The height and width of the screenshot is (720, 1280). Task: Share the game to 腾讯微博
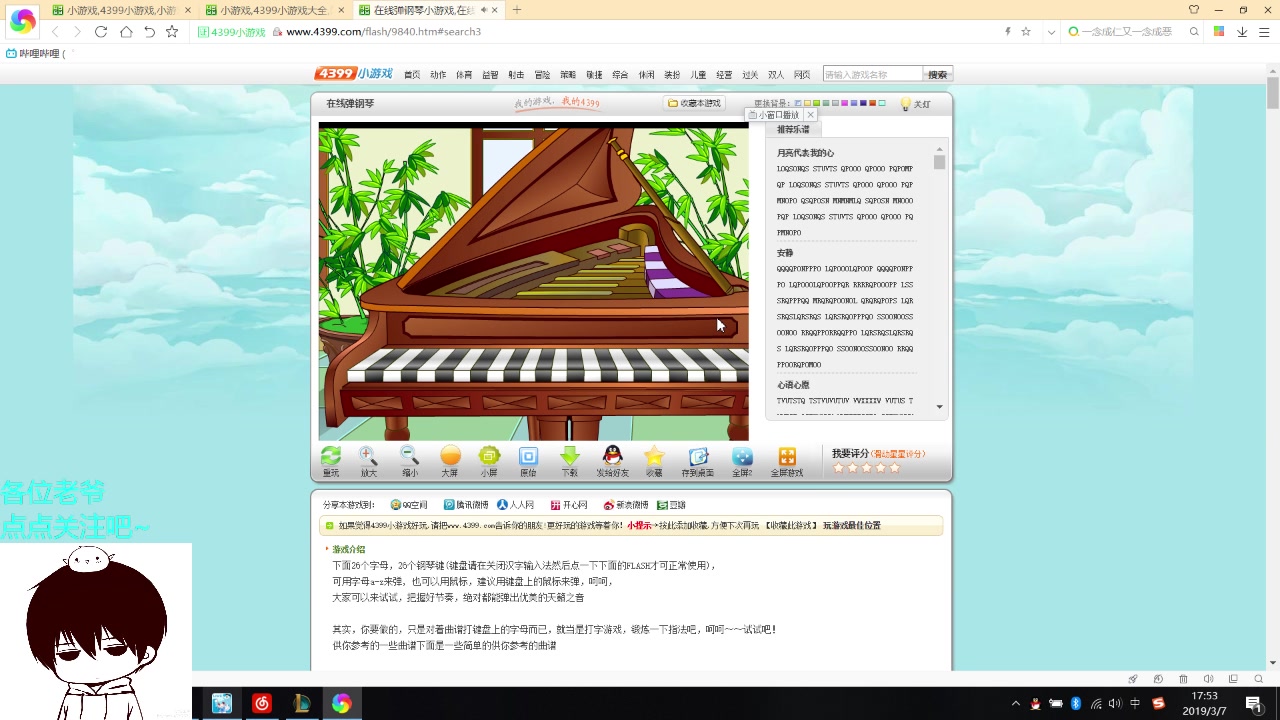(466, 505)
